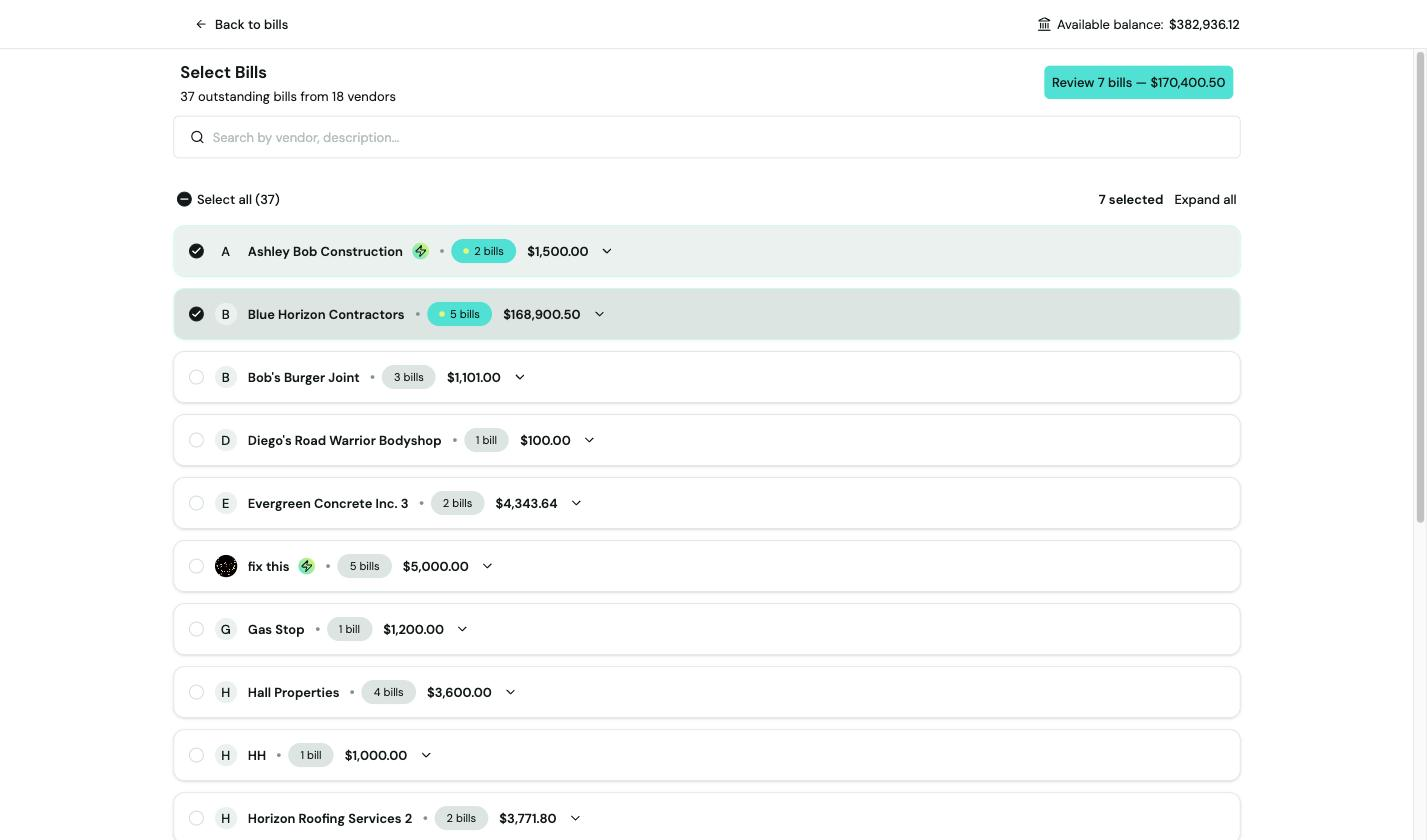Toggle the Select all (37) checkbox
Image resolution: width=1427 pixels, height=840 pixels.
coord(184,199)
